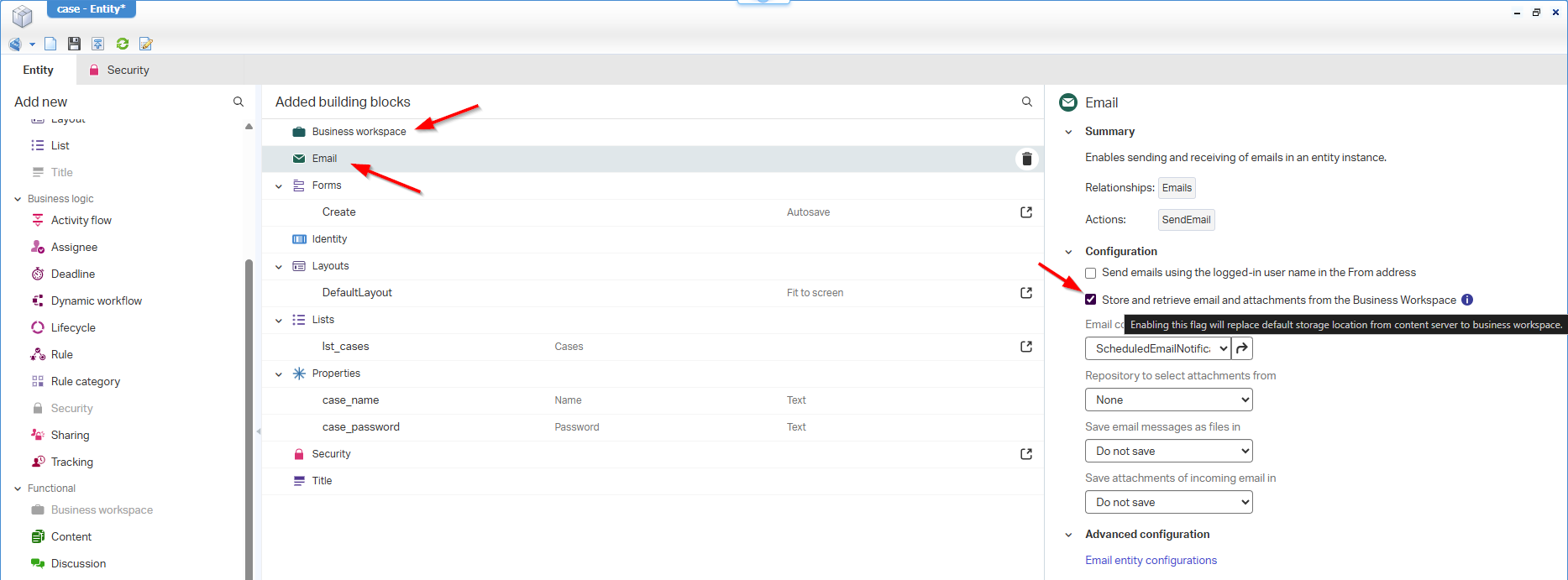The width and height of the screenshot is (1568, 580).
Task: Add the Lifecycle building block
Action: tap(73, 327)
